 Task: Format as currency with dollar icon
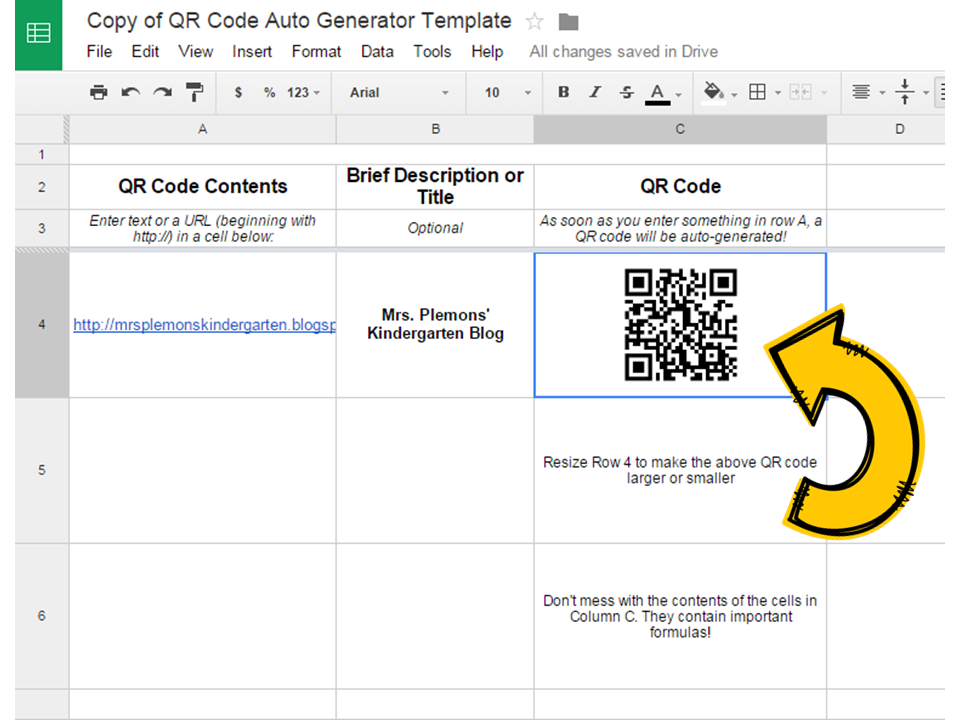(x=238, y=92)
